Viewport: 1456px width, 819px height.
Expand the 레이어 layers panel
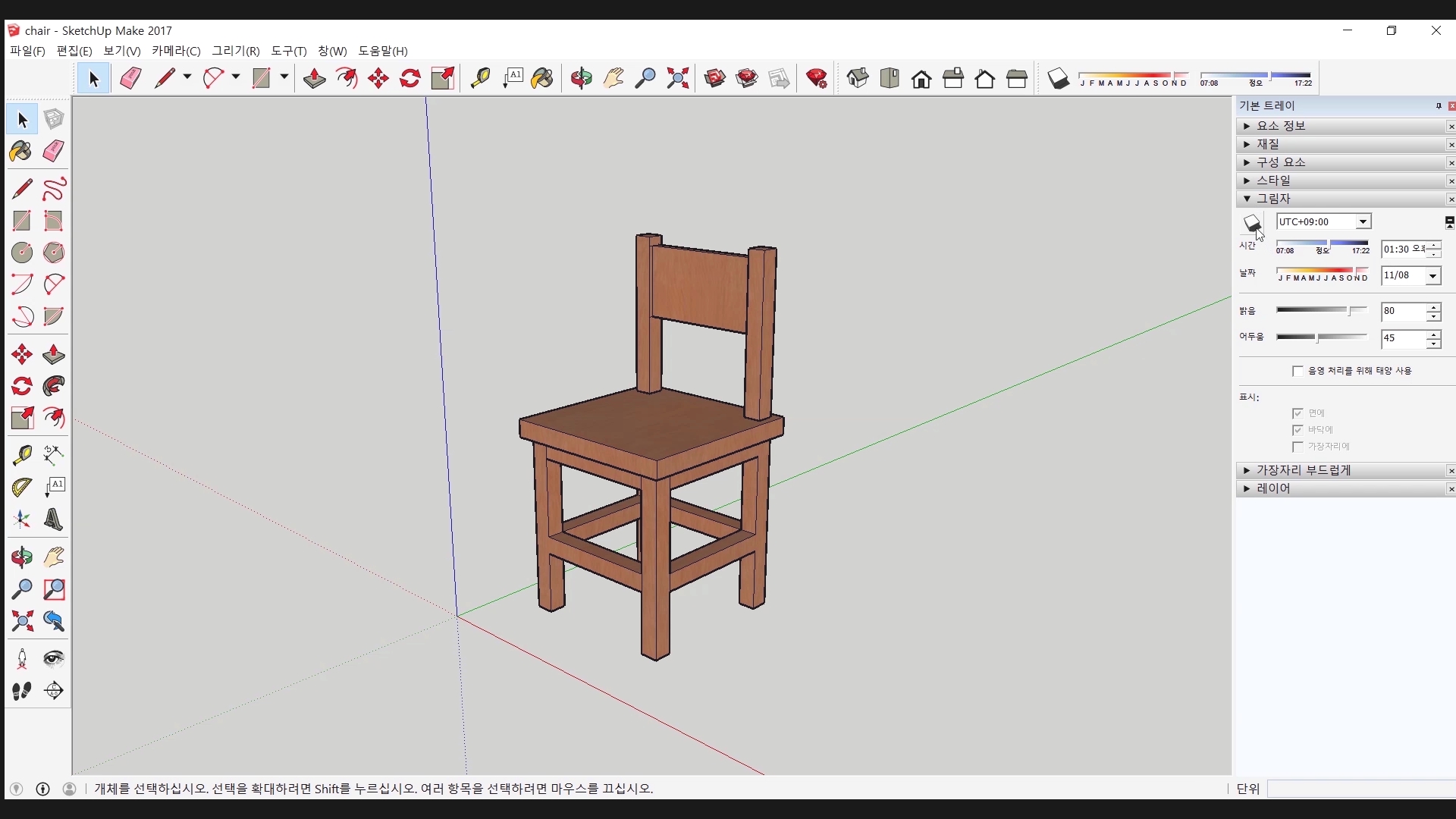[1273, 489]
